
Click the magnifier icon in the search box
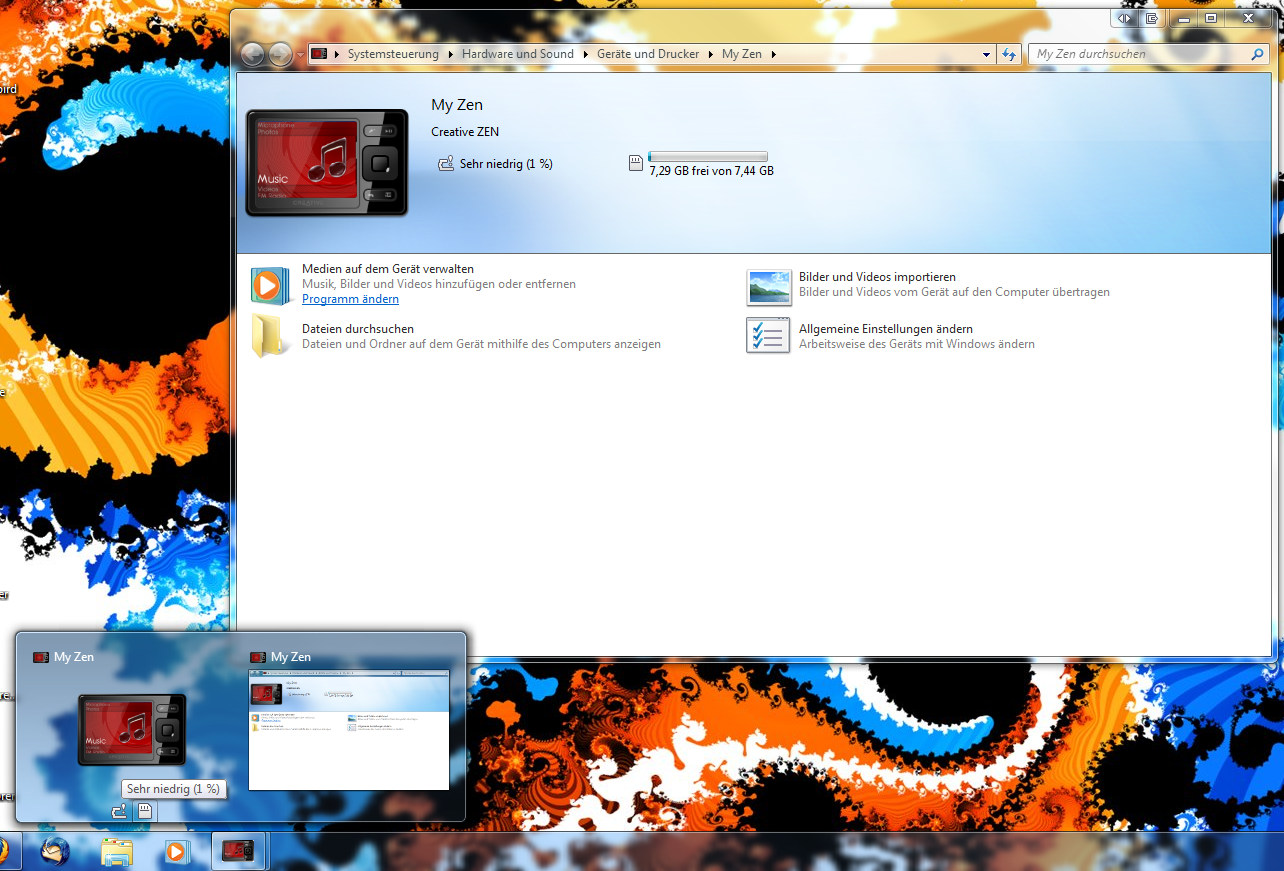[1258, 54]
